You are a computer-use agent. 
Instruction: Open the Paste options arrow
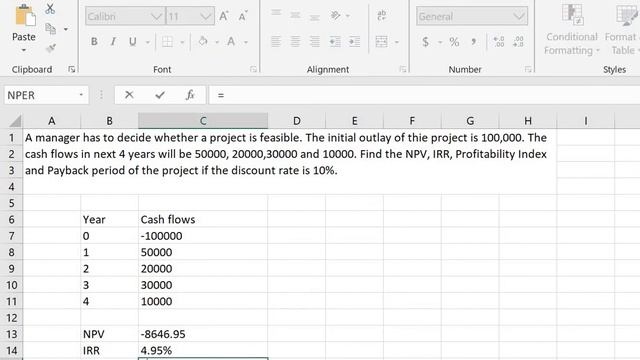24,51
